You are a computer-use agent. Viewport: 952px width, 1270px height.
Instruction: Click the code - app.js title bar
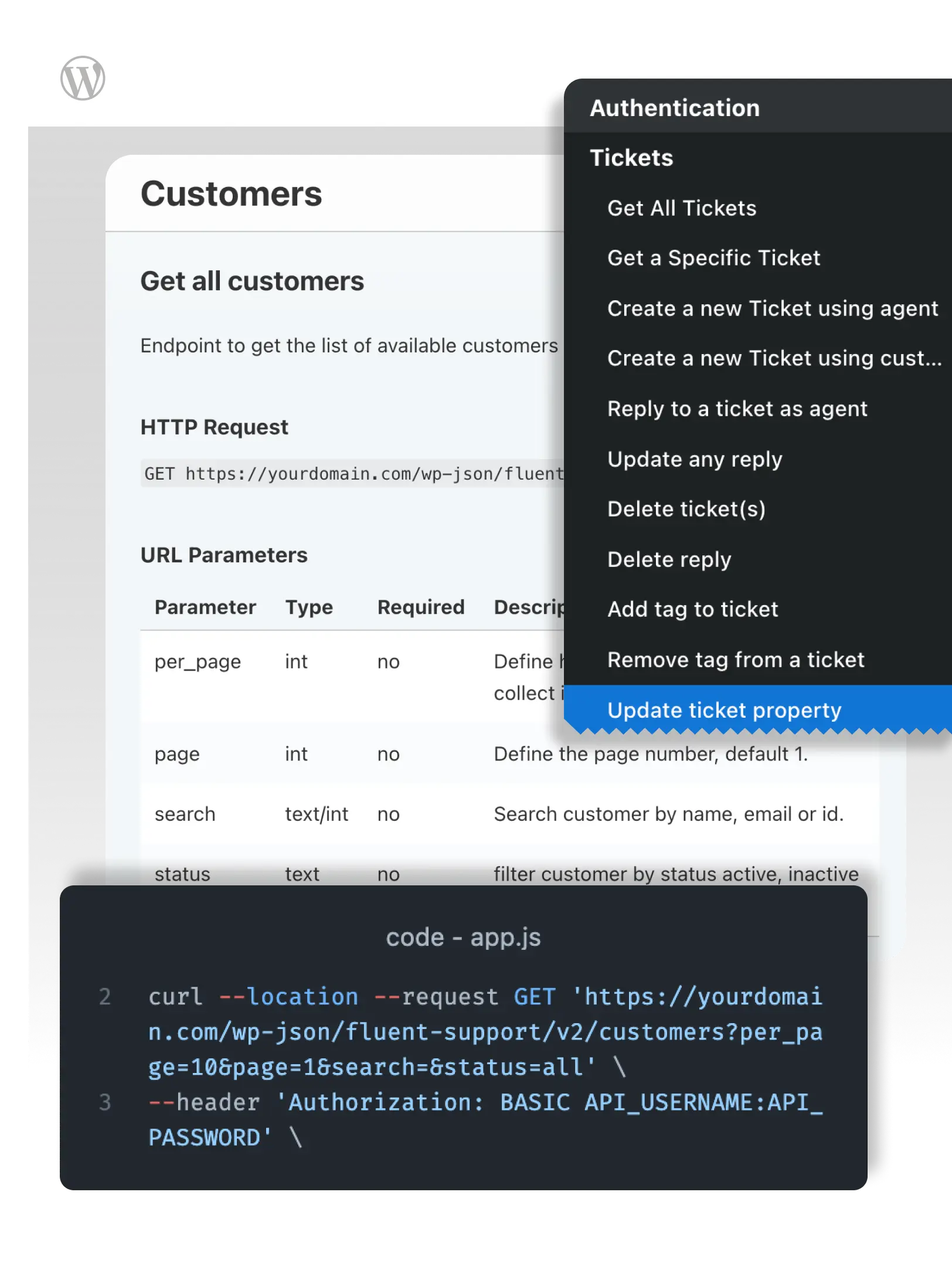[464, 937]
